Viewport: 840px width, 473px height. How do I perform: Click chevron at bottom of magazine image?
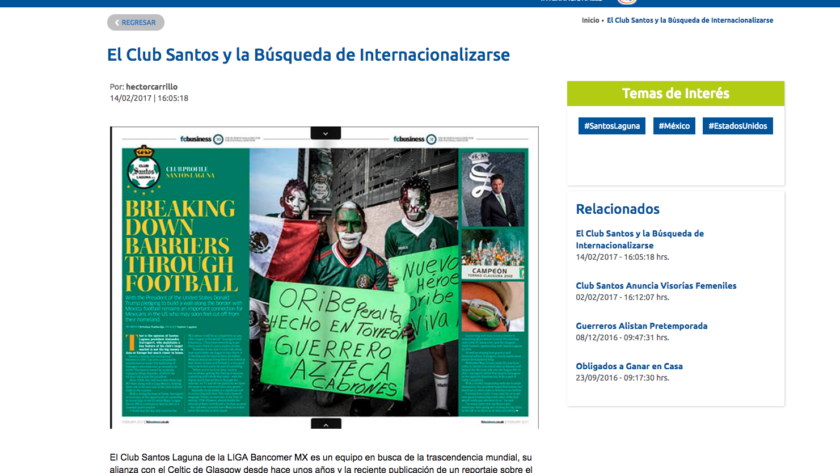[x=325, y=424]
